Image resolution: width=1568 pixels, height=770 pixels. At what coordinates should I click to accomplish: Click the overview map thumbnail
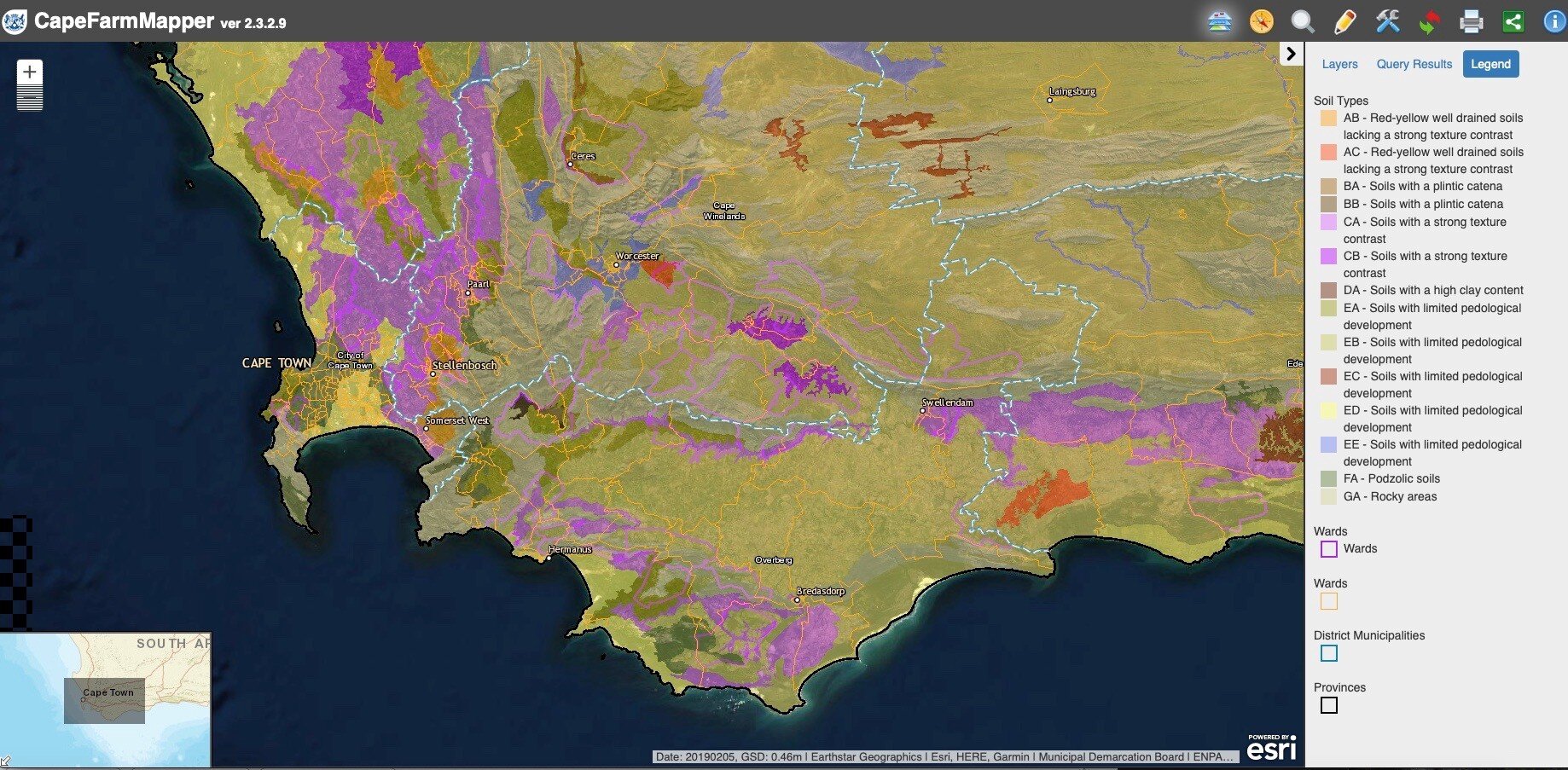click(105, 699)
